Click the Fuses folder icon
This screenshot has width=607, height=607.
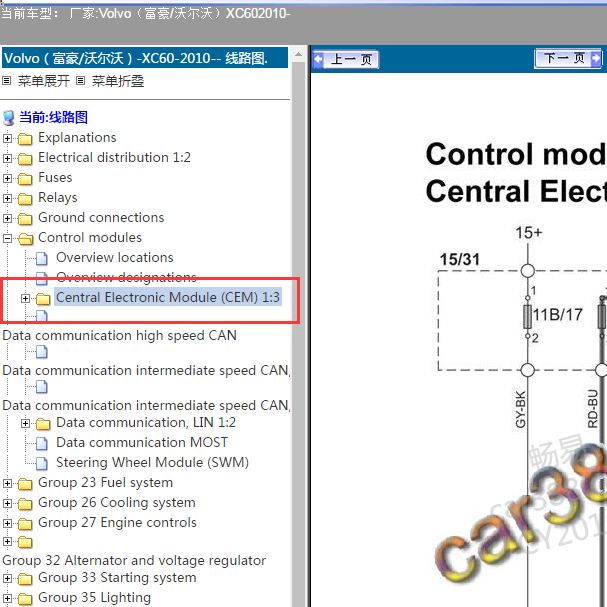[25, 178]
